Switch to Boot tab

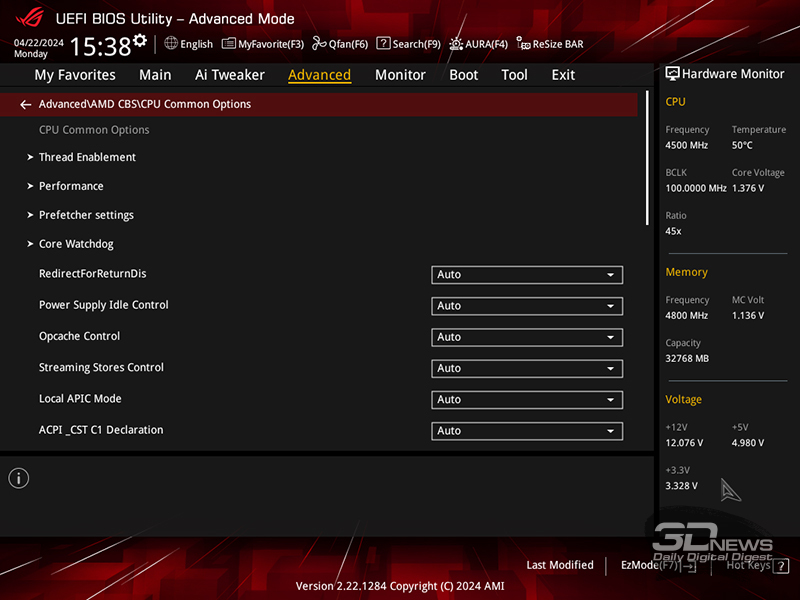tap(463, 75)
